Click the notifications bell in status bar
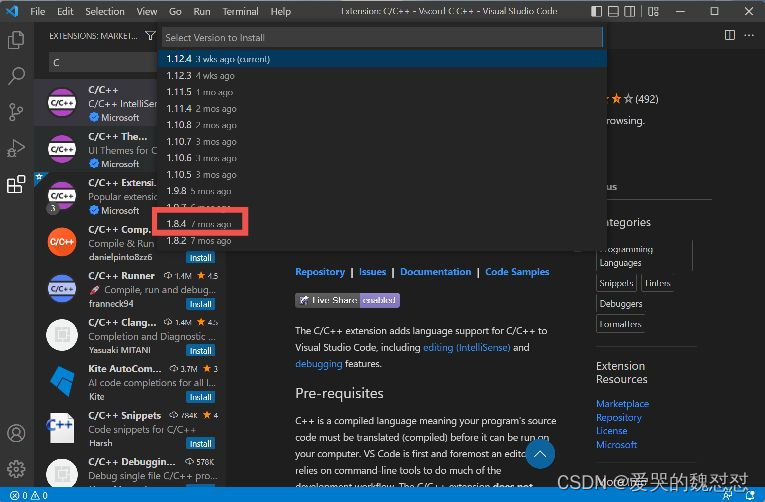 pyautogui.click(x=750, y=495)
